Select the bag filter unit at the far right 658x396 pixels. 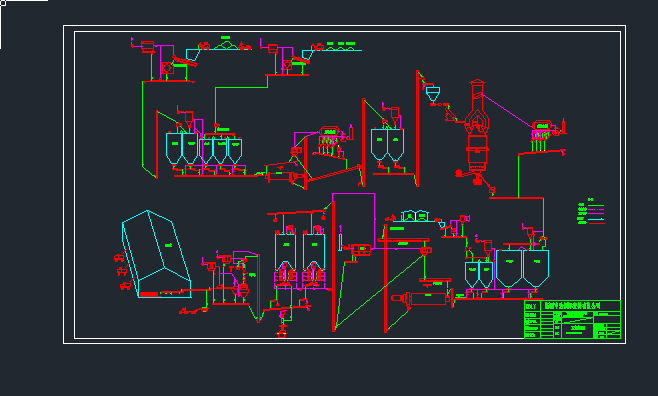click(x=542, y=130)
